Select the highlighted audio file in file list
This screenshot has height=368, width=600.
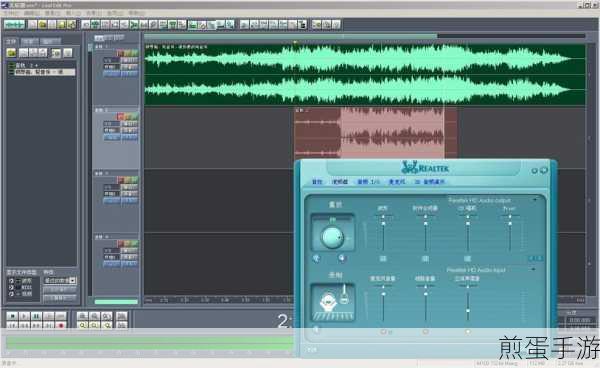tap(44, 72)
